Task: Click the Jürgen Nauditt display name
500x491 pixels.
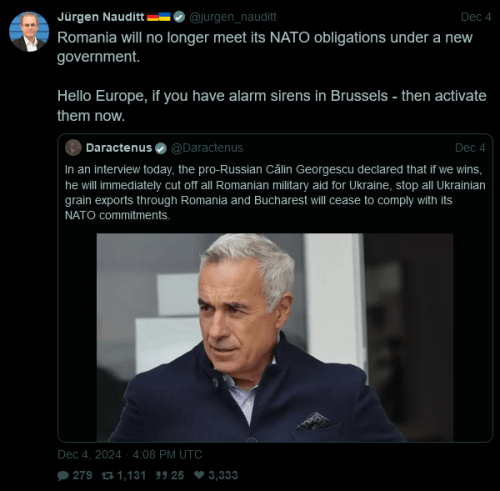Action: tap(101, 17)
